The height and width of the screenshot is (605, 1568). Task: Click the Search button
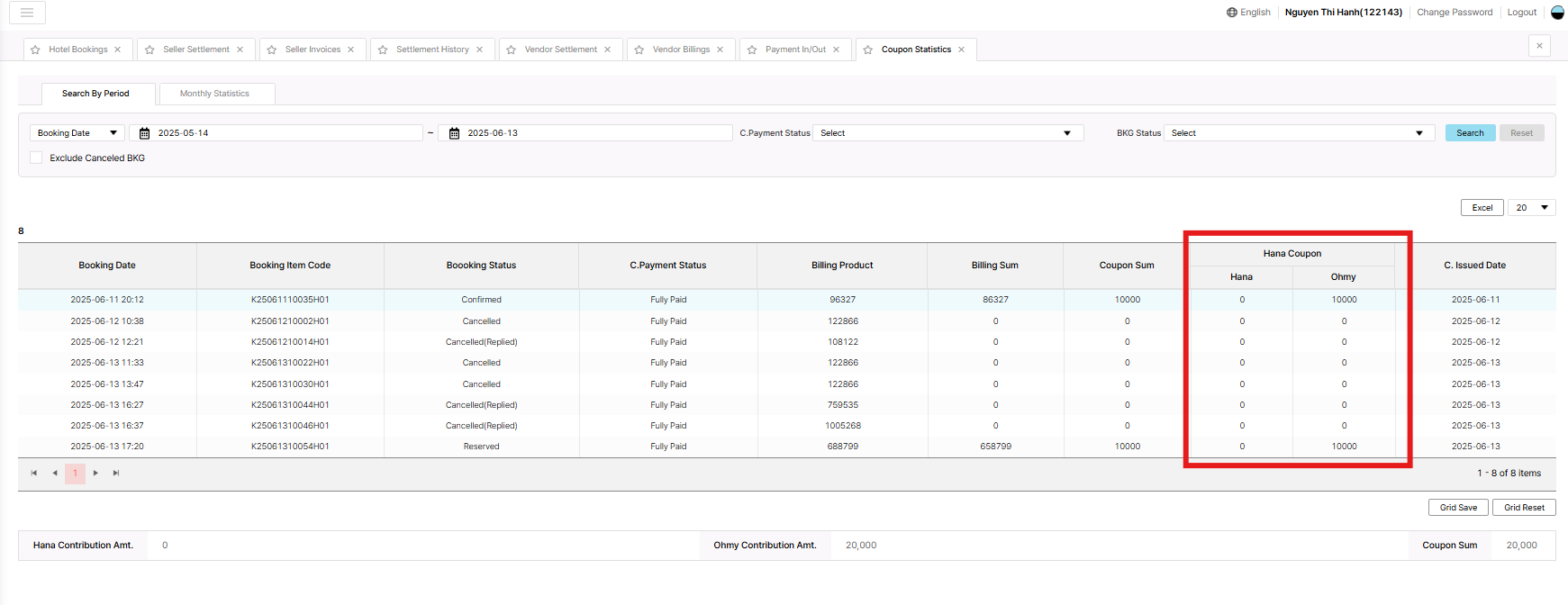click(1470, 133)
